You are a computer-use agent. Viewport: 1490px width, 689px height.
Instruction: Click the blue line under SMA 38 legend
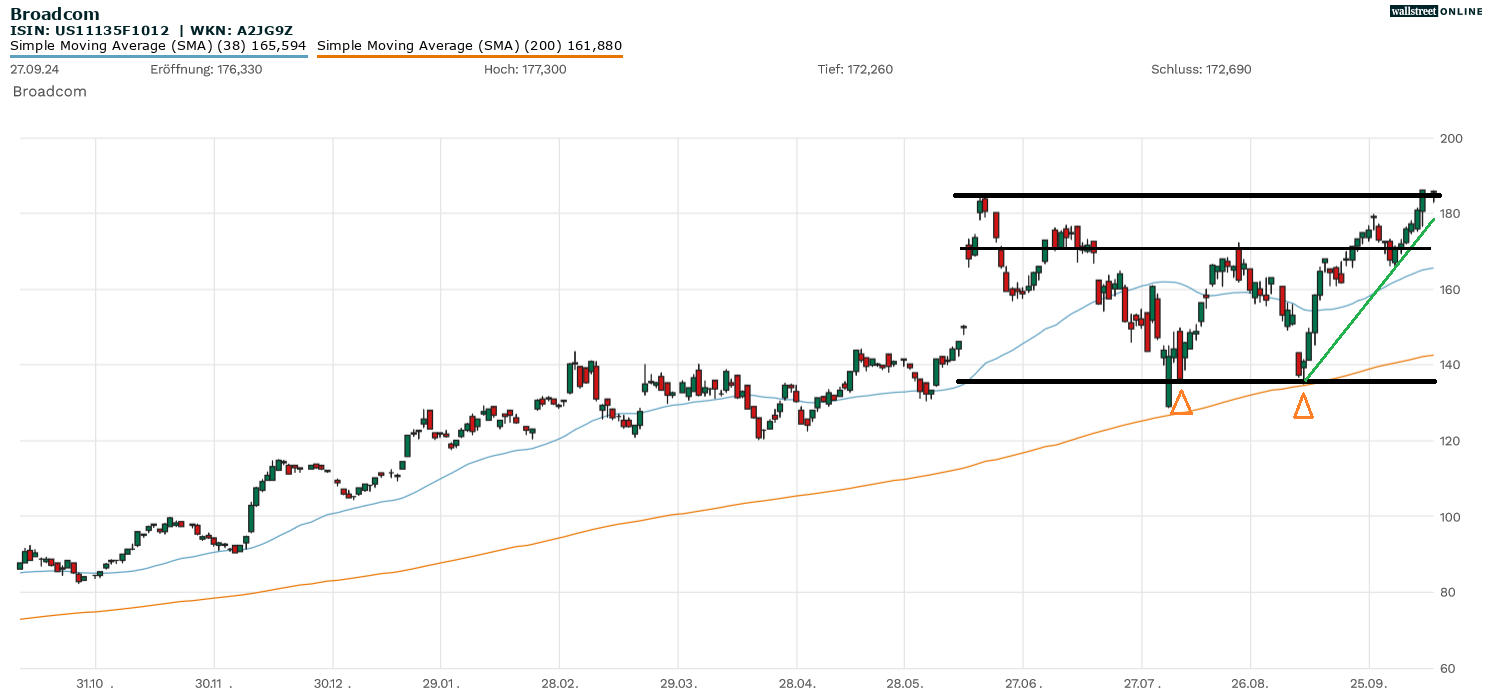click(x=158, y=57)
